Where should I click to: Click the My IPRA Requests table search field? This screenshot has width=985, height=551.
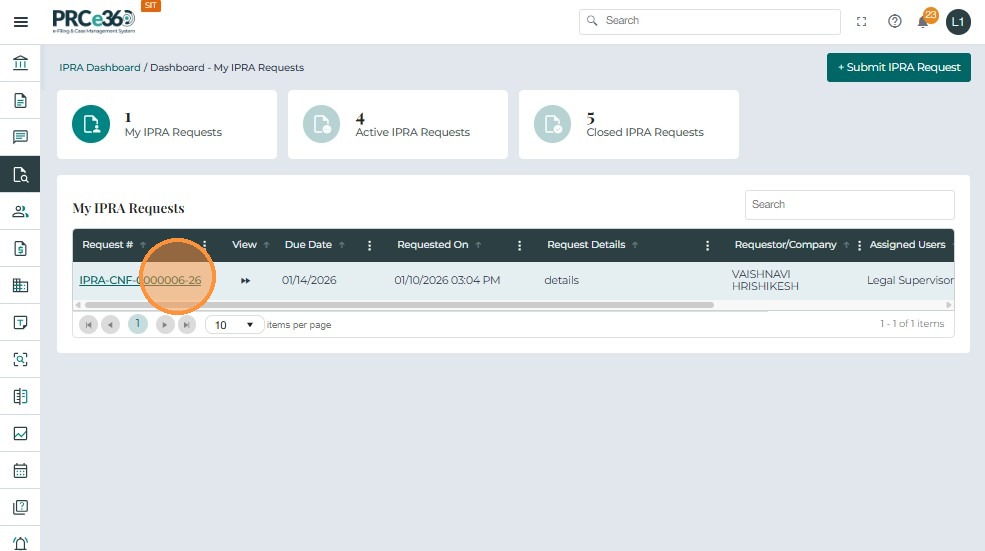pyautogui.click(x=849, y=204)
